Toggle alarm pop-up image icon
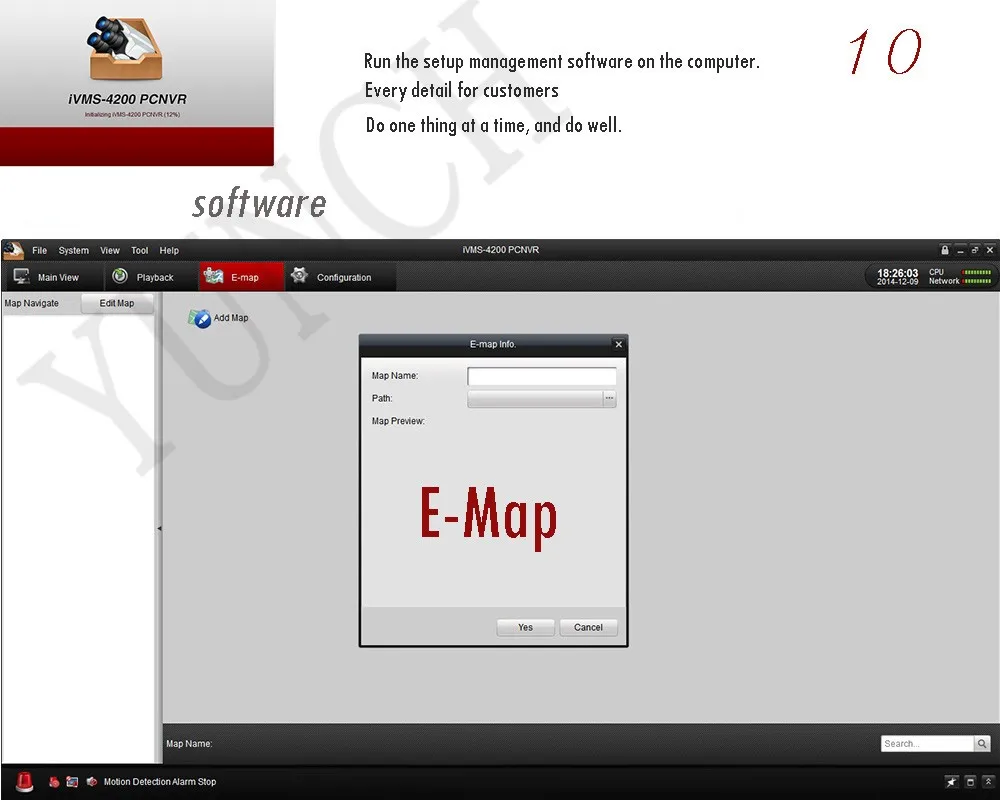The height and width of the screenshot is (800, 1000). click(x=72, y=781)
